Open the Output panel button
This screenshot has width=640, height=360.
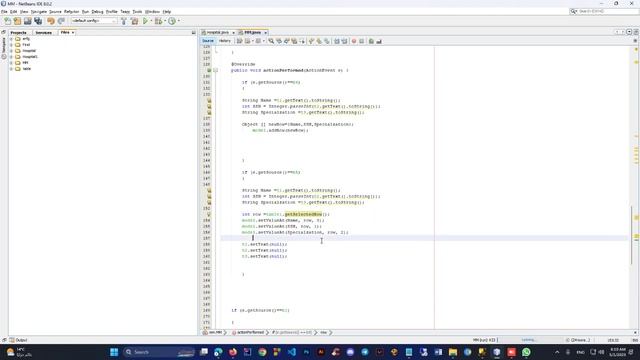(x=18, y=340)
